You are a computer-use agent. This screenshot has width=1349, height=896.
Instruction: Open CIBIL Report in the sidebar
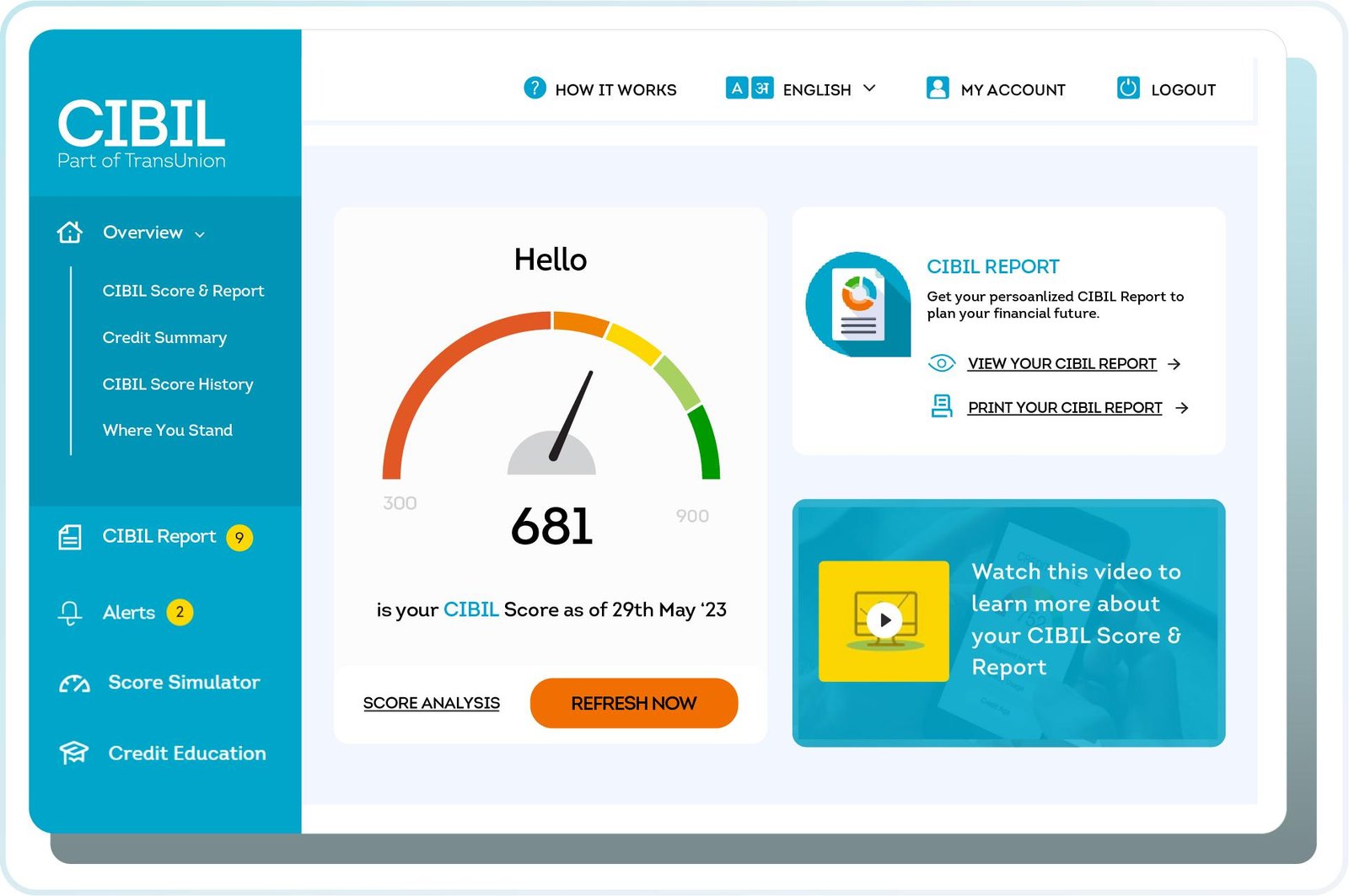click(x=159, y=536)
